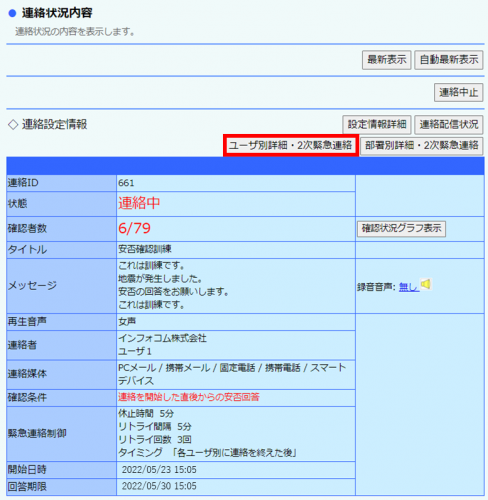The width and height of the screenshot is (488, 500).
Task: Click the 無し recorded voice link
Action: click(x=408, y=286)
